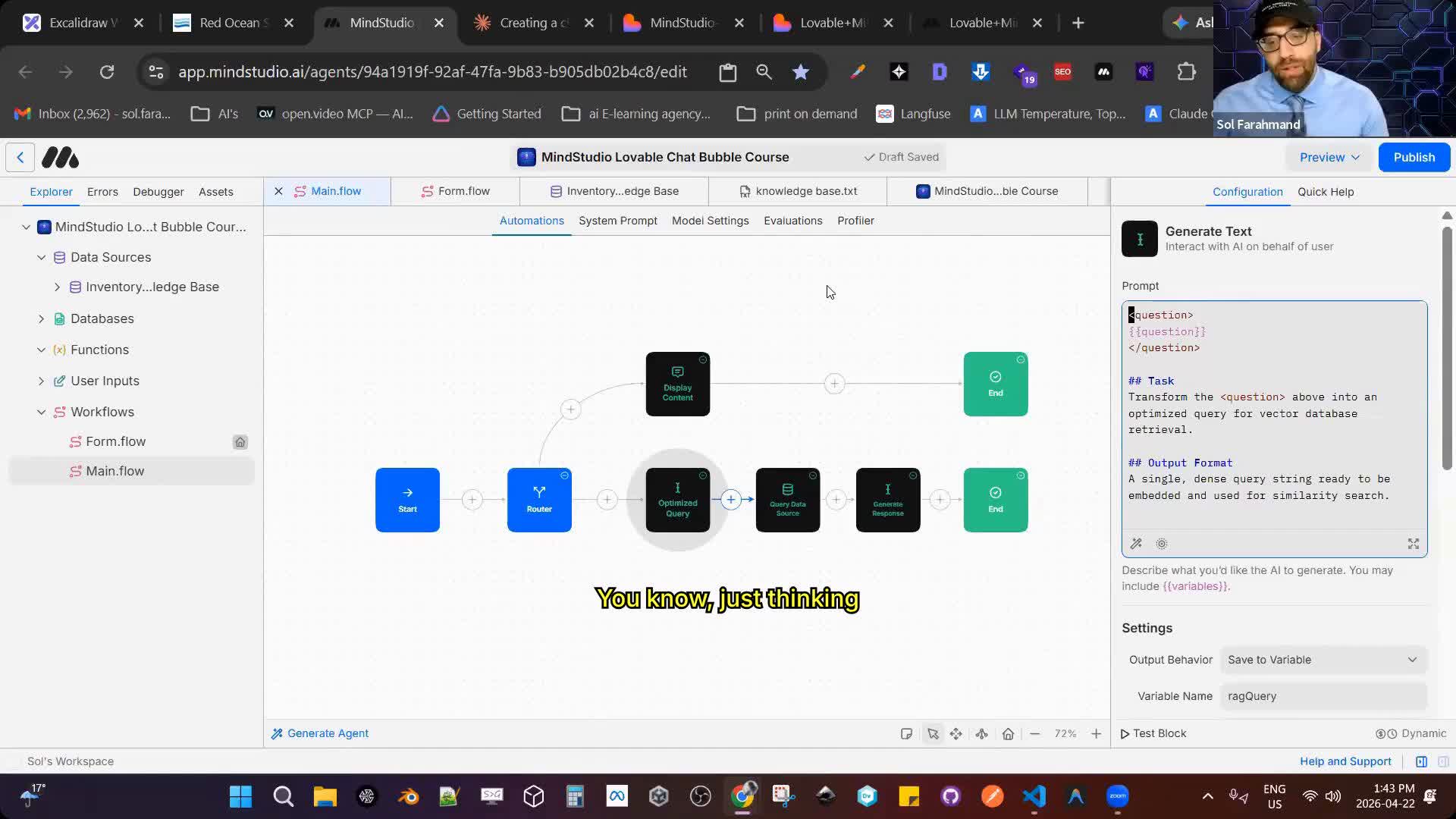Collapse the MindStudio project root
This screenshot has width=1456, height=819.
(x=26, y=227)
